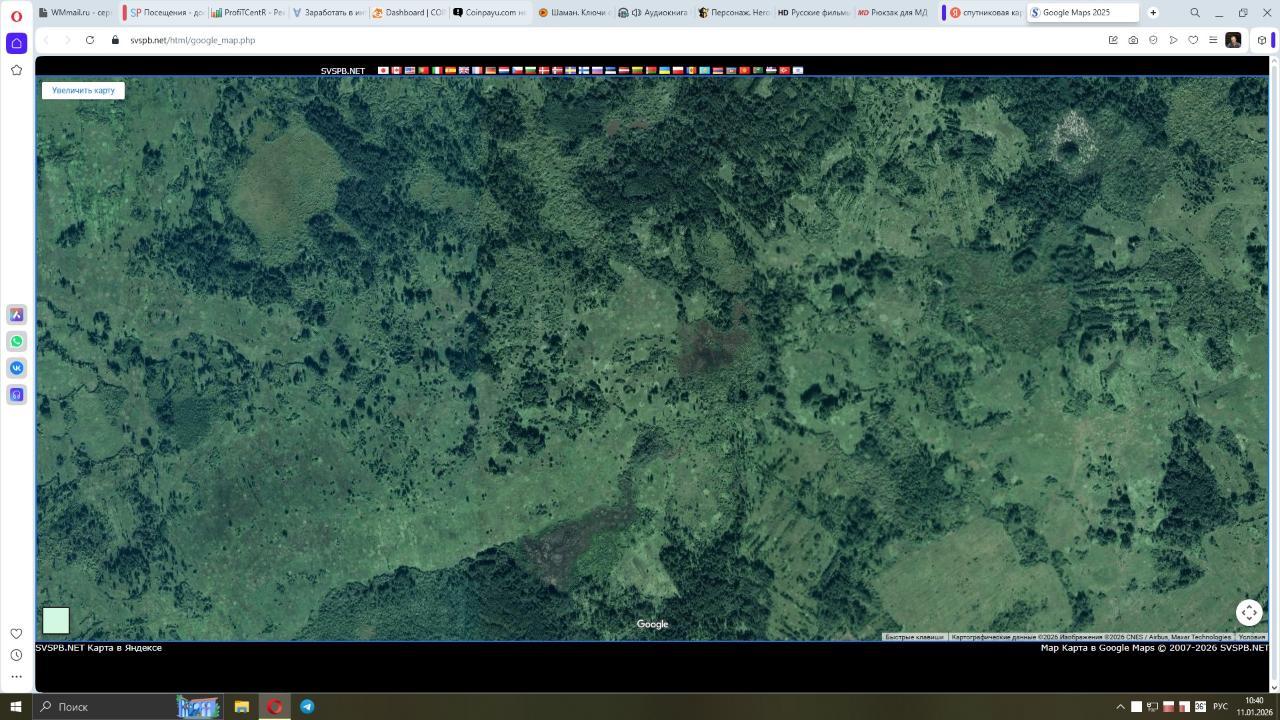Click Telegram icon in the taskbar
The image size is (1280, 720).
pos(307,706)
